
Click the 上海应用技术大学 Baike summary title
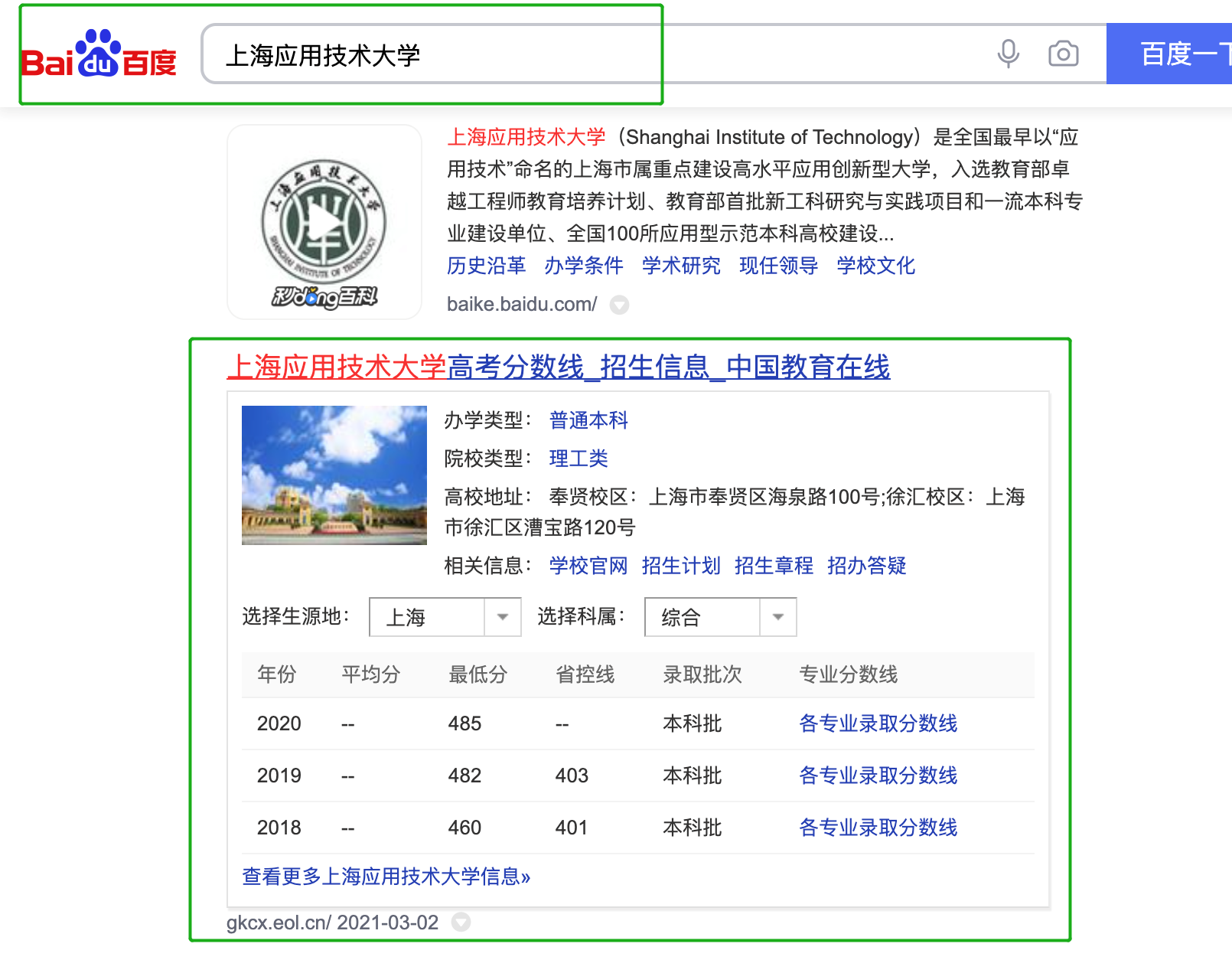526,137
